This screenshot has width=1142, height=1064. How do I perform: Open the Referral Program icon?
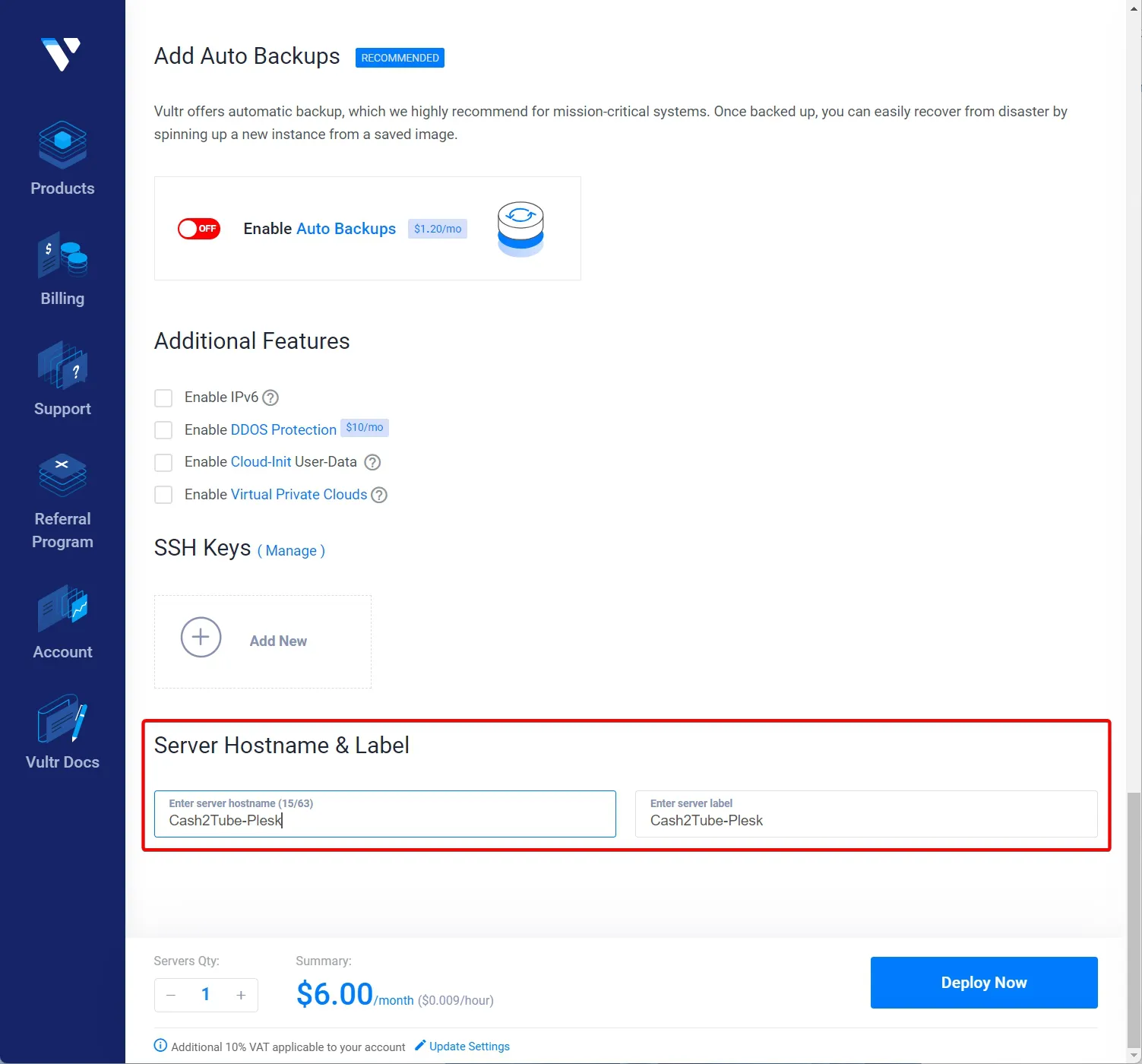tap(62, 475)
